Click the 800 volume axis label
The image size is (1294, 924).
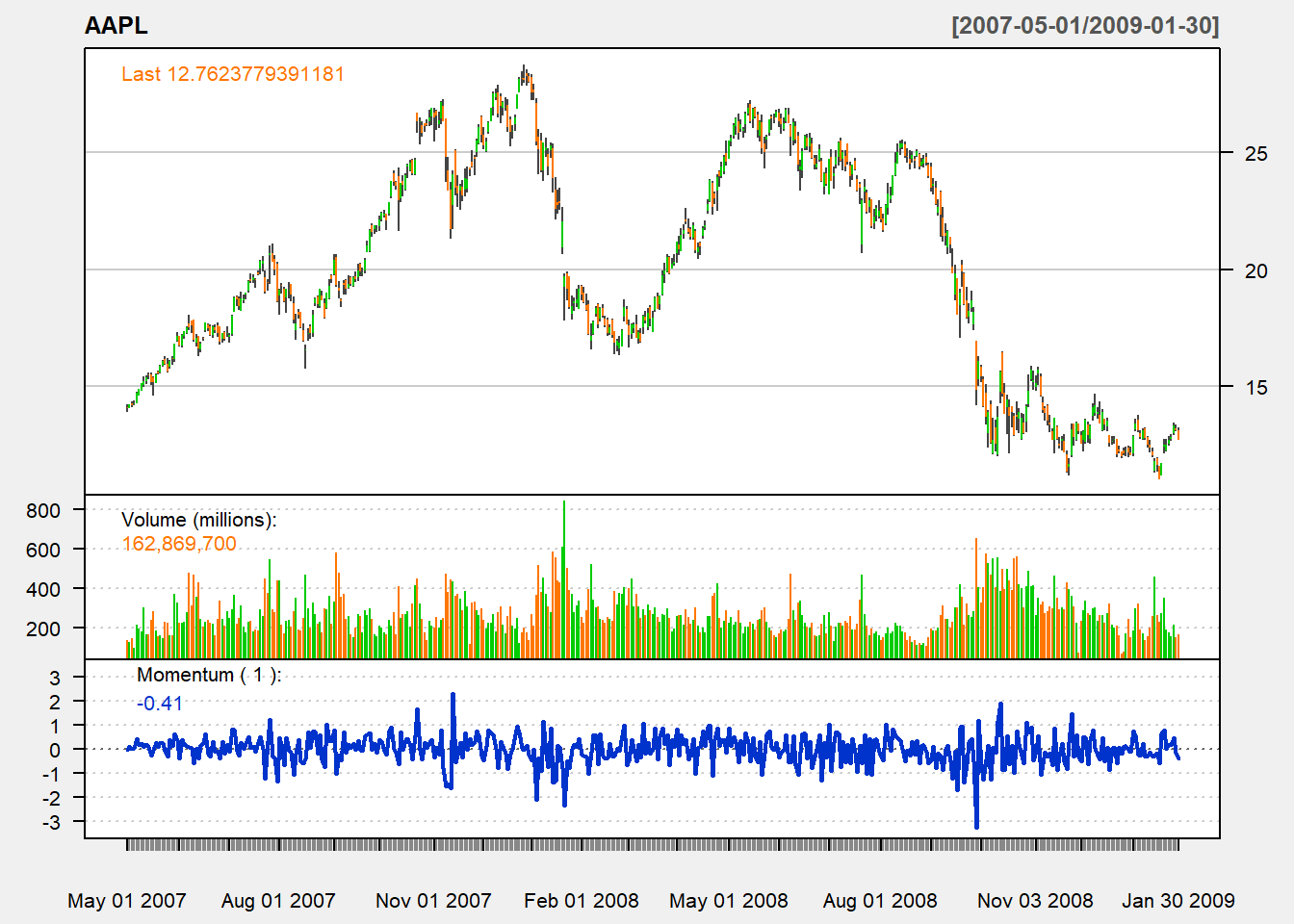(43, 511)
